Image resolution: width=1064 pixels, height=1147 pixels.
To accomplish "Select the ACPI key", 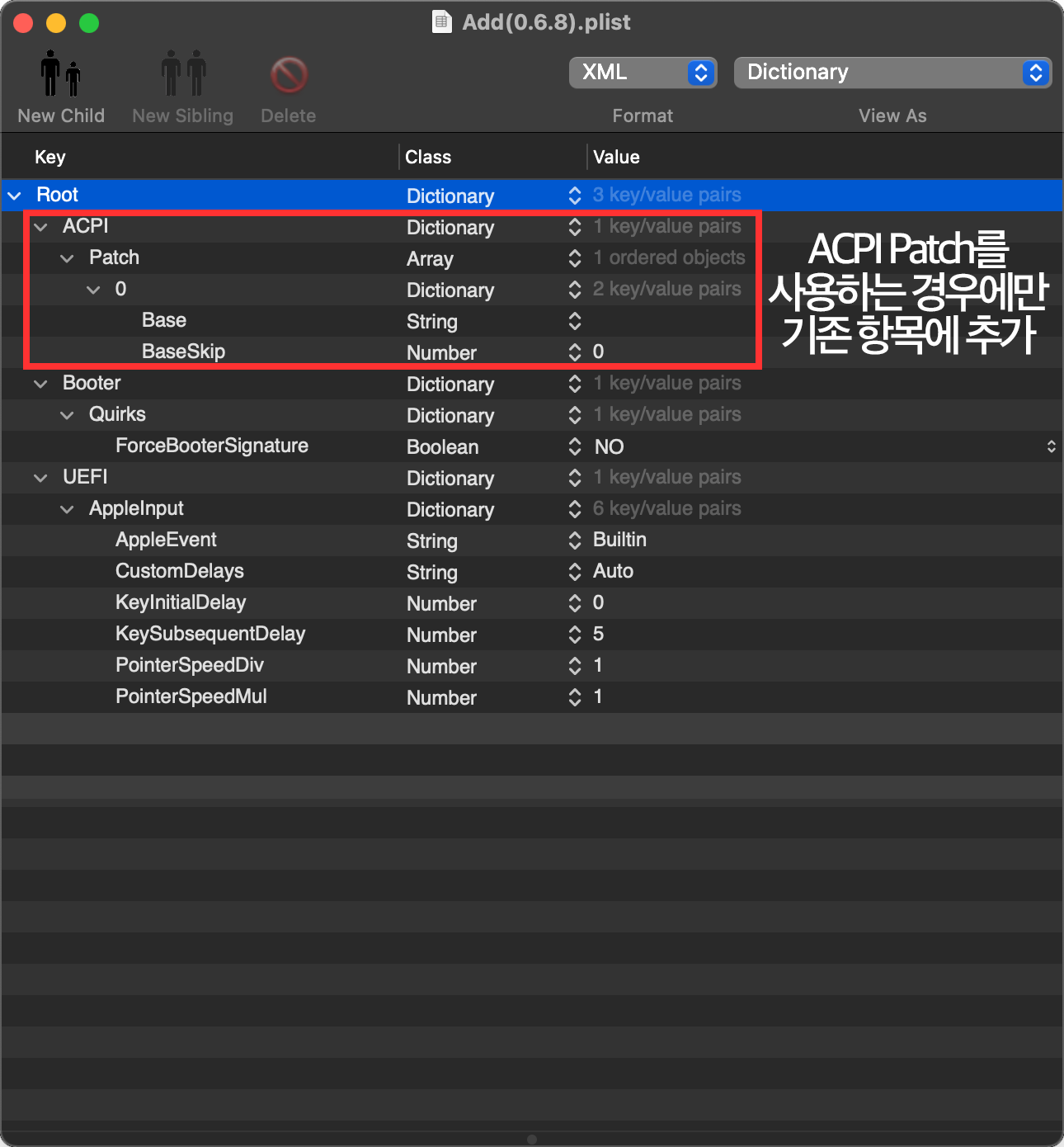I will coord(86,226).
